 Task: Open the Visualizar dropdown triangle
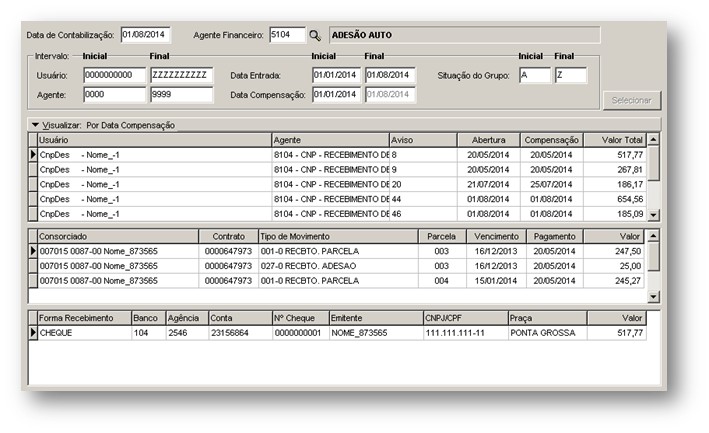click(35, 125)
